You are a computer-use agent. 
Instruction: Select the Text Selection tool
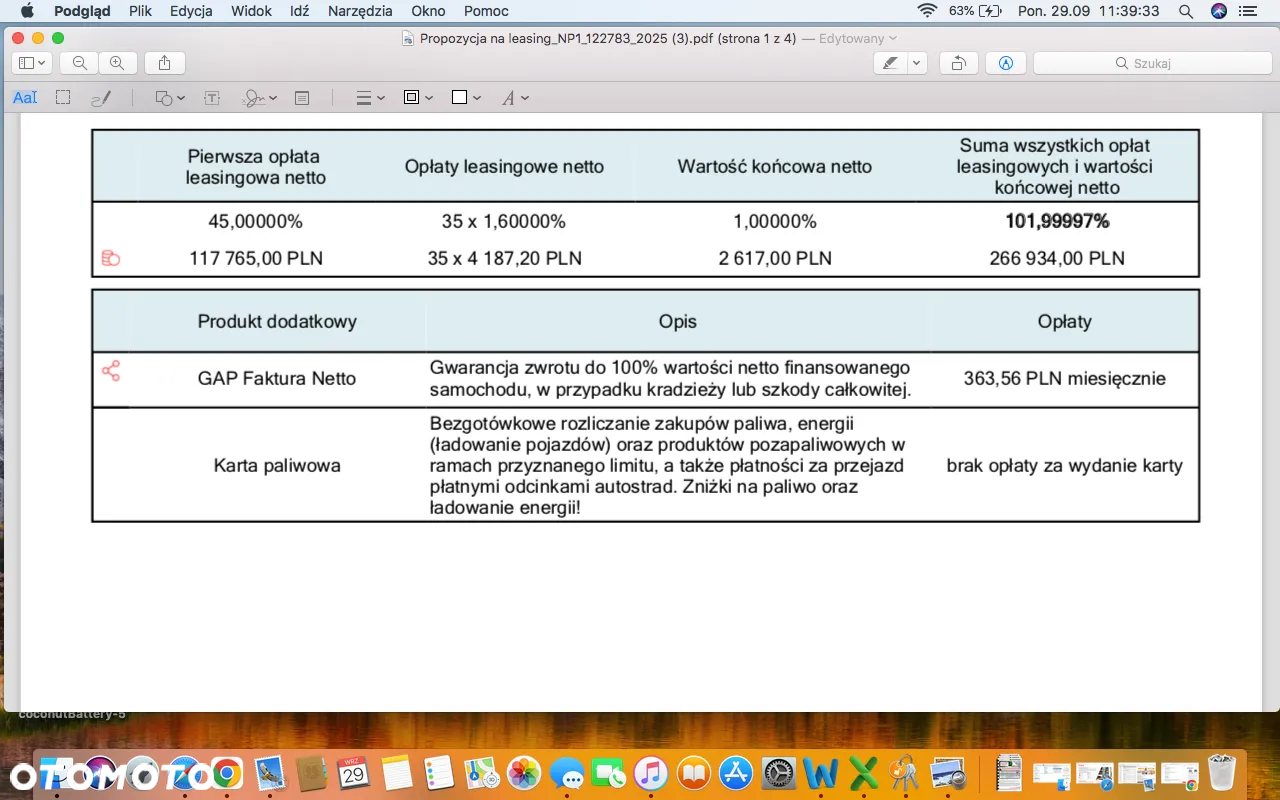pos(25,98)
